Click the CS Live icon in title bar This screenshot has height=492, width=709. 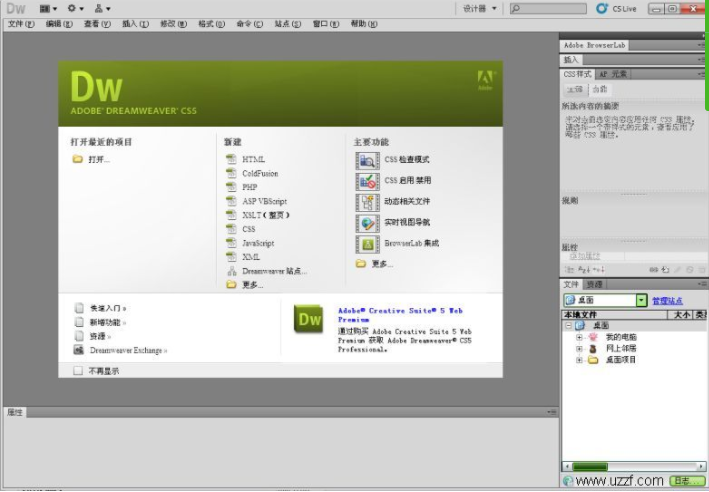(602, 8)
